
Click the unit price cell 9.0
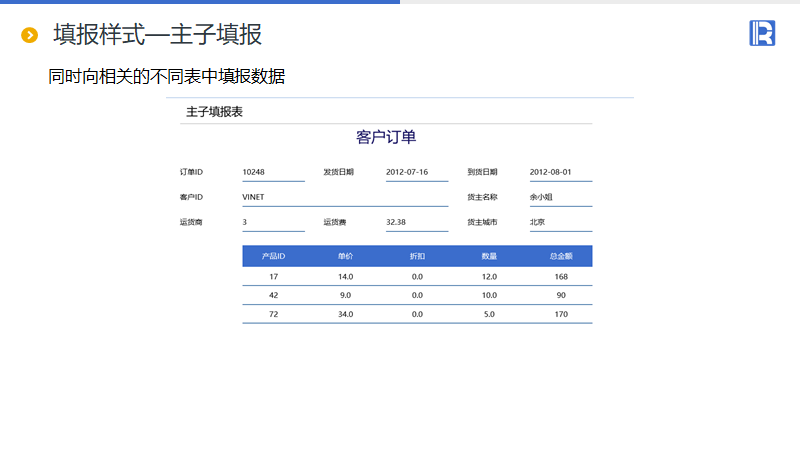pos(345,295)
